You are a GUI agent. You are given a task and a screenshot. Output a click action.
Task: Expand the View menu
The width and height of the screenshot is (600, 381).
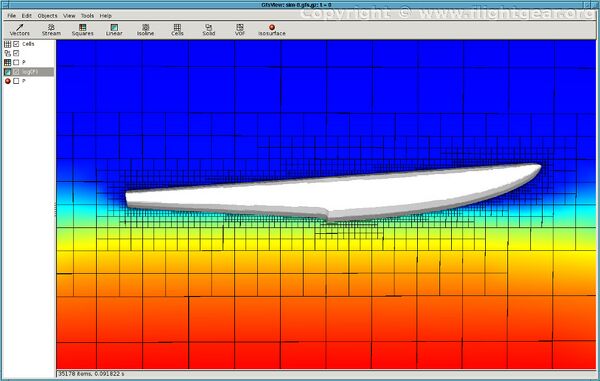tap(69, 16)
